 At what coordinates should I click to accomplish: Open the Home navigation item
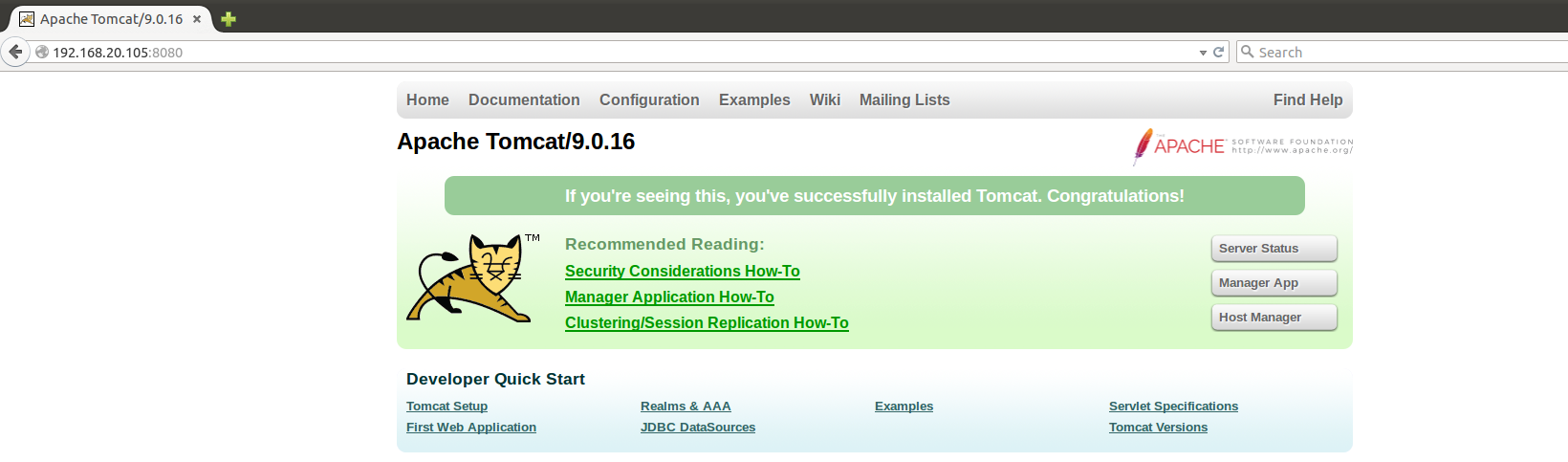tap(427, 99)
